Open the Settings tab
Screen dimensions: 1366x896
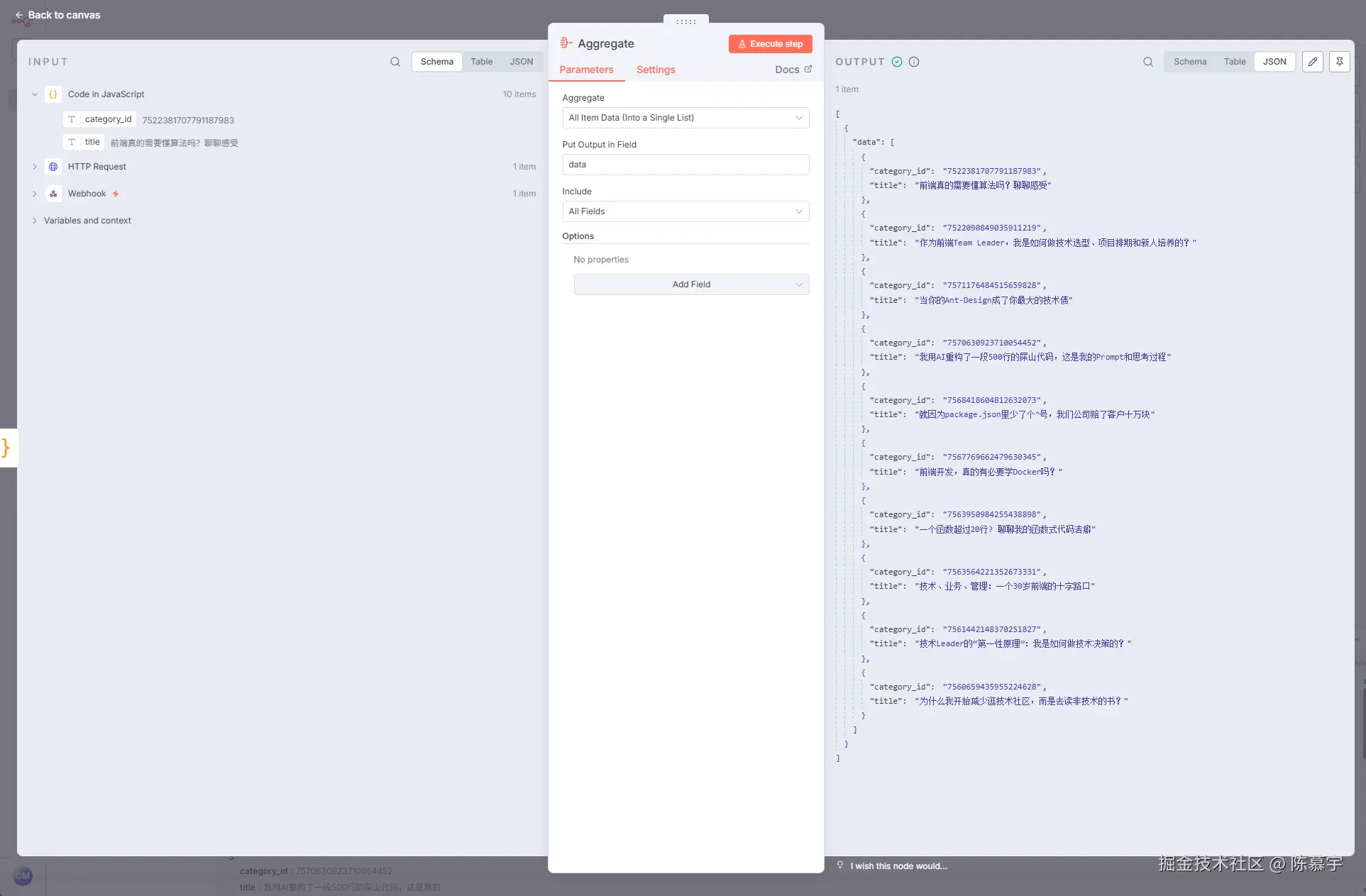[655, 70]
